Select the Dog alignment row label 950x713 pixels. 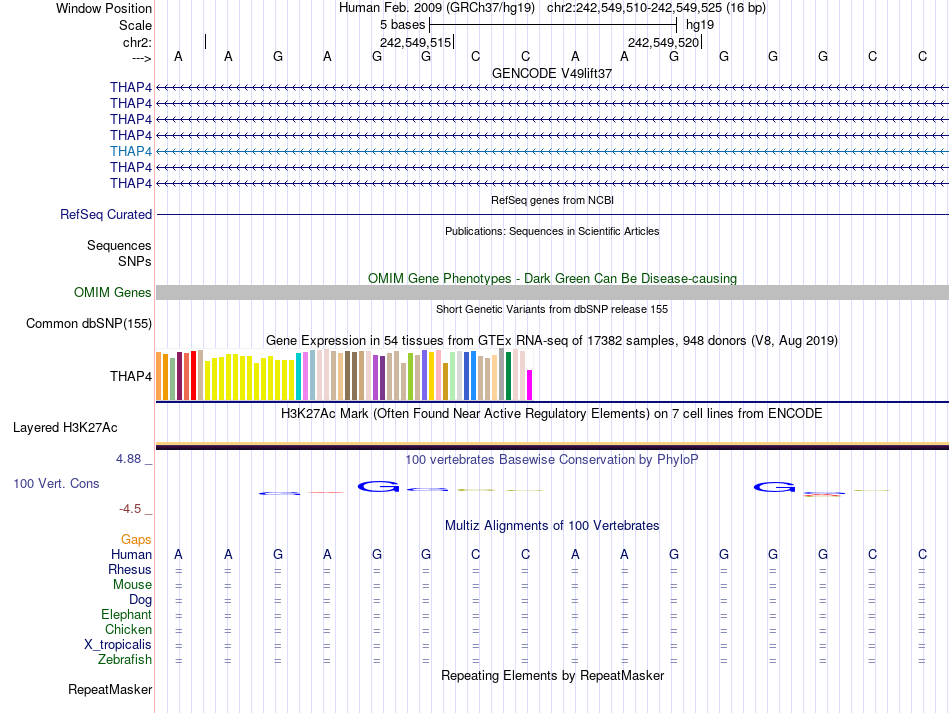click(140, 600)
